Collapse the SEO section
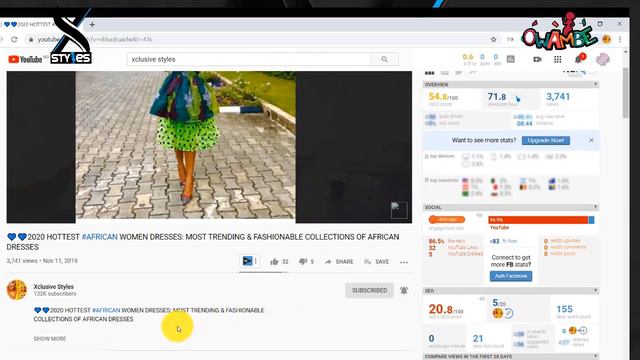The image size is (640, 360). (596, 291)
